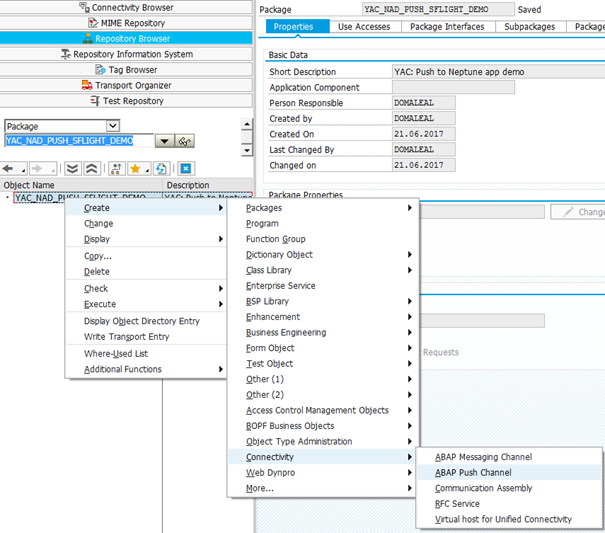
Task: Click the Object Name column header
Action: pos(81,185)
